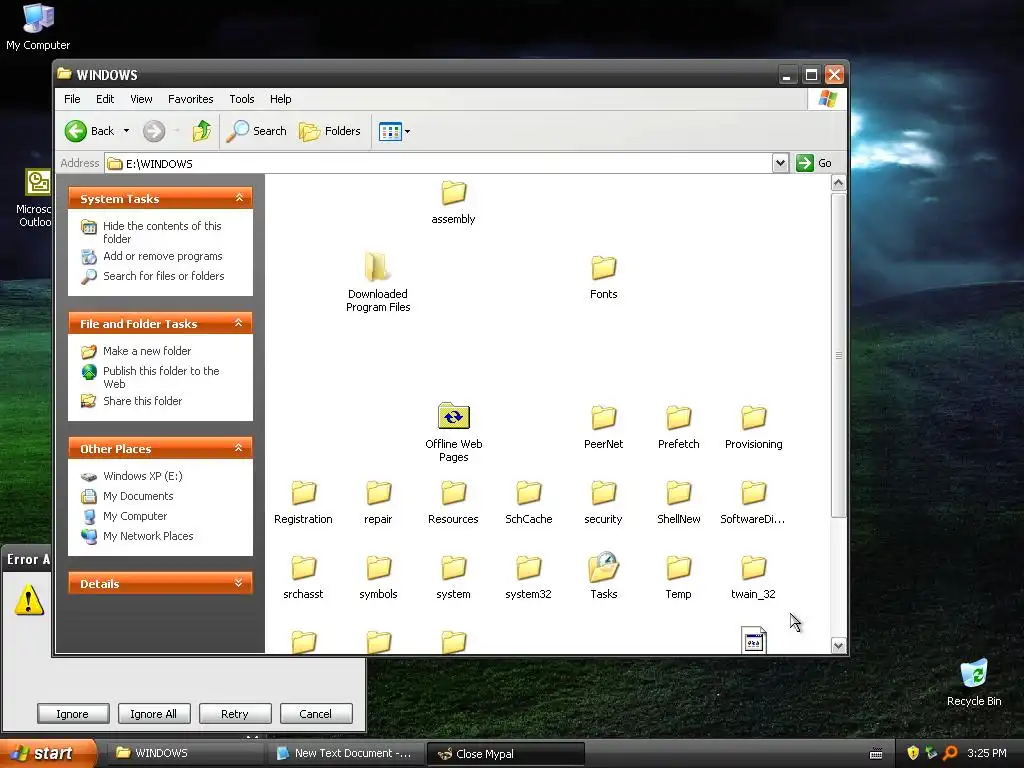Select the Resources folder
The width and height of the screenshot is (1024, 768).
tap(453, 502)
